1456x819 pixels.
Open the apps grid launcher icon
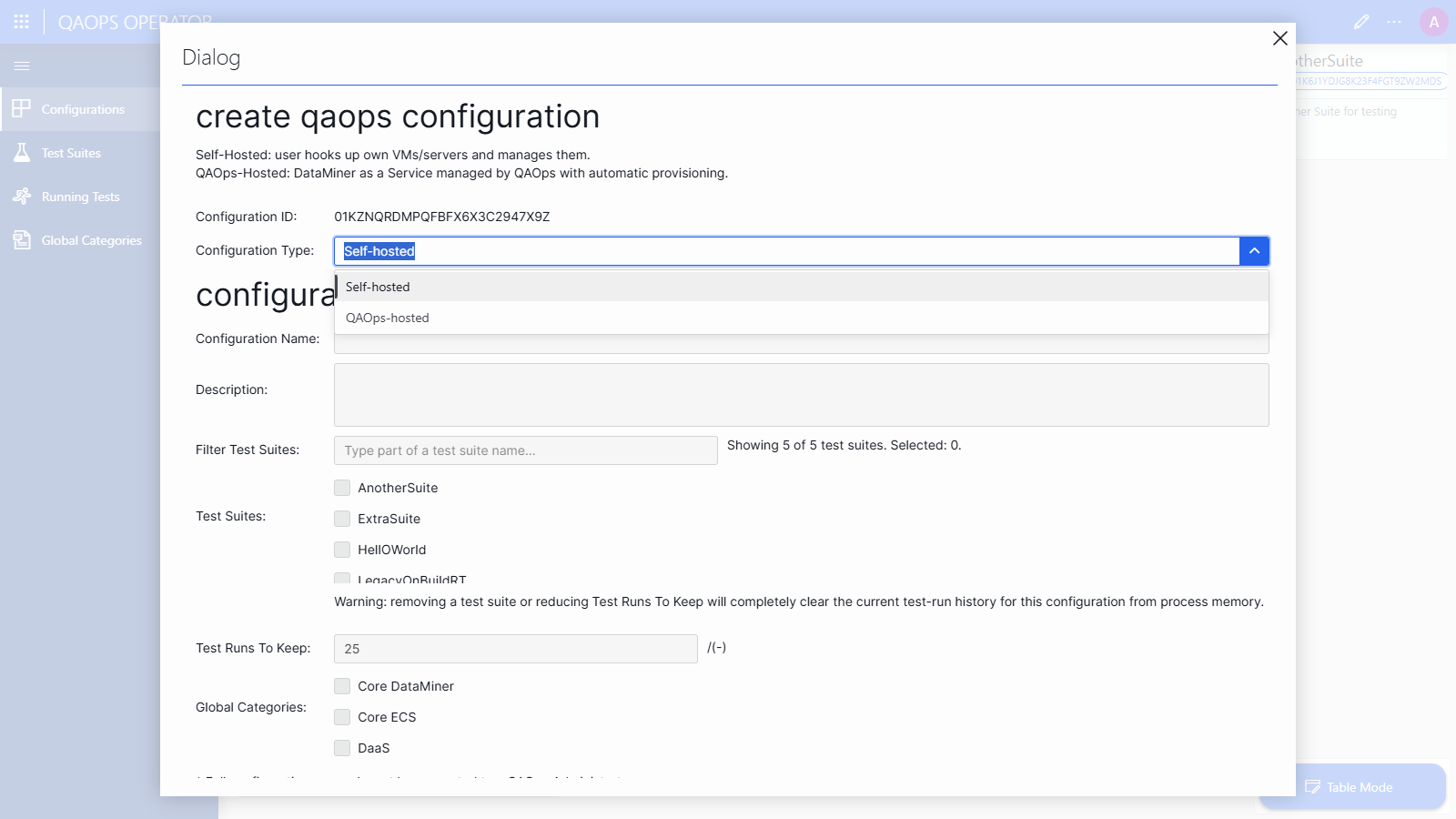click(22, 21)
